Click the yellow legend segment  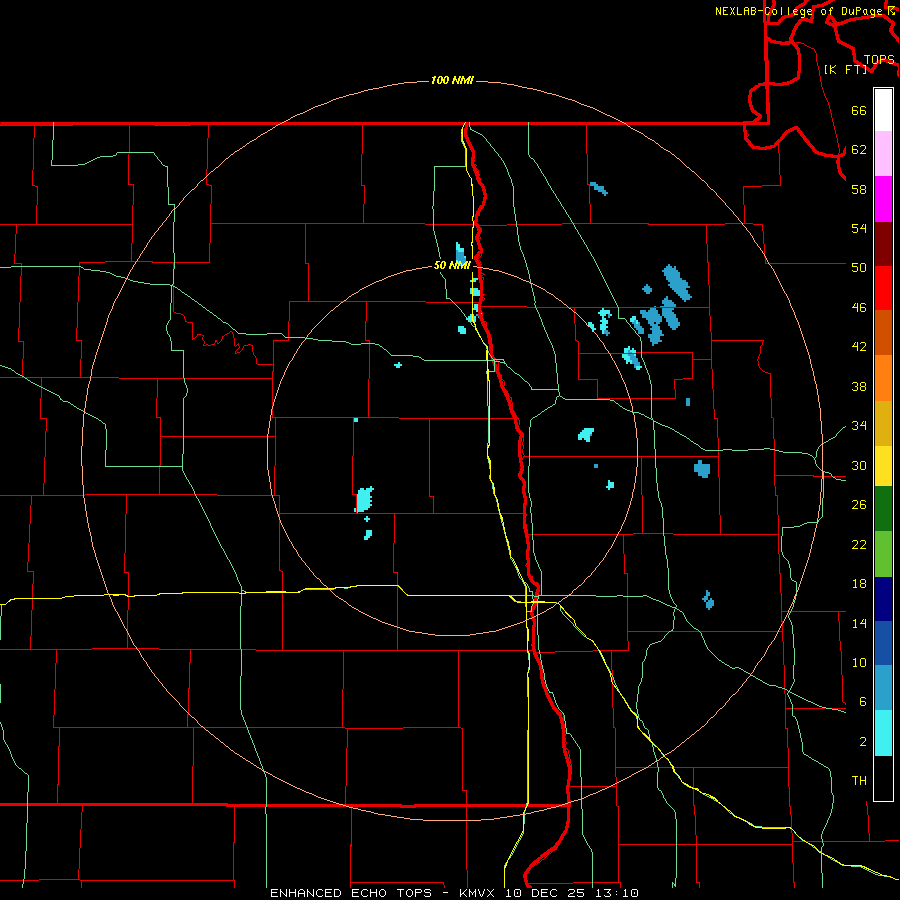tap(883, 466)
